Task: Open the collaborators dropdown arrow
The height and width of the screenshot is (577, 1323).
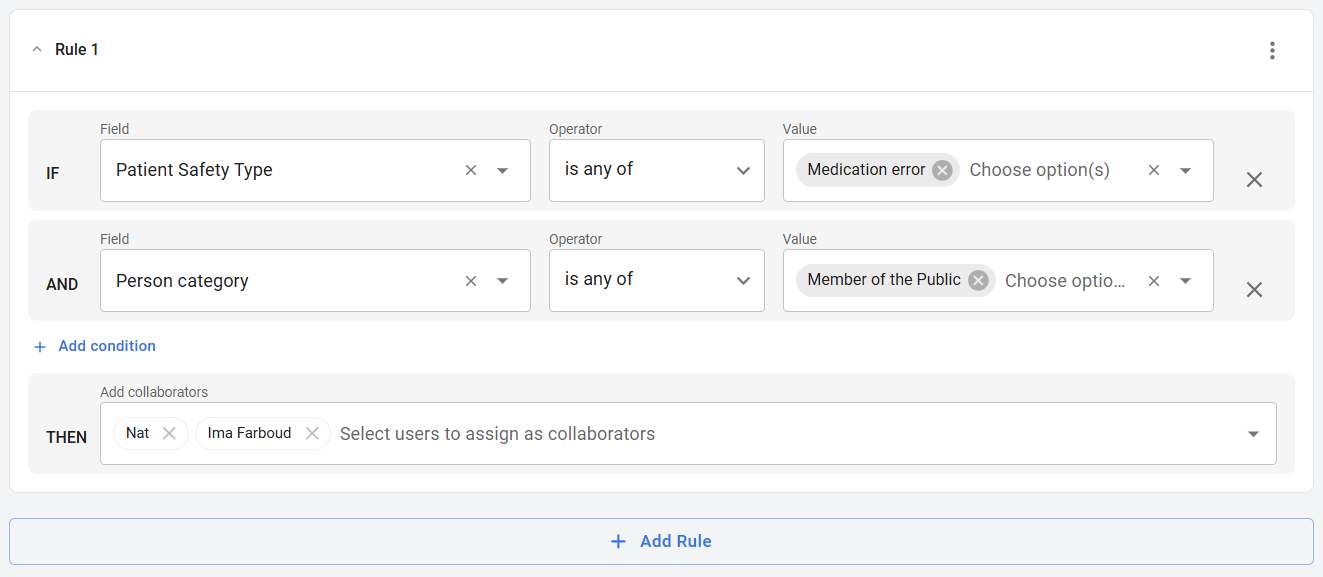Action: 1253,434
